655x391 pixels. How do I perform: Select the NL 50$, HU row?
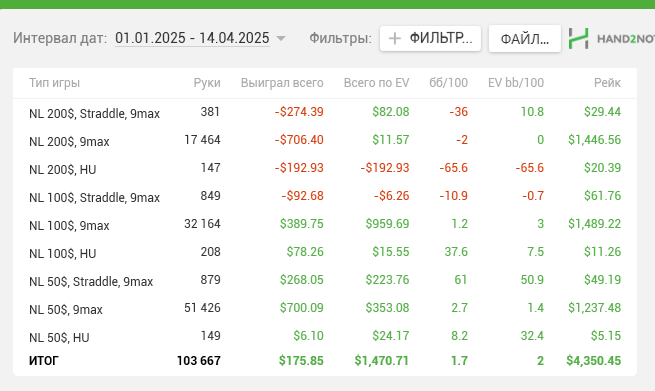pos(325,336)
